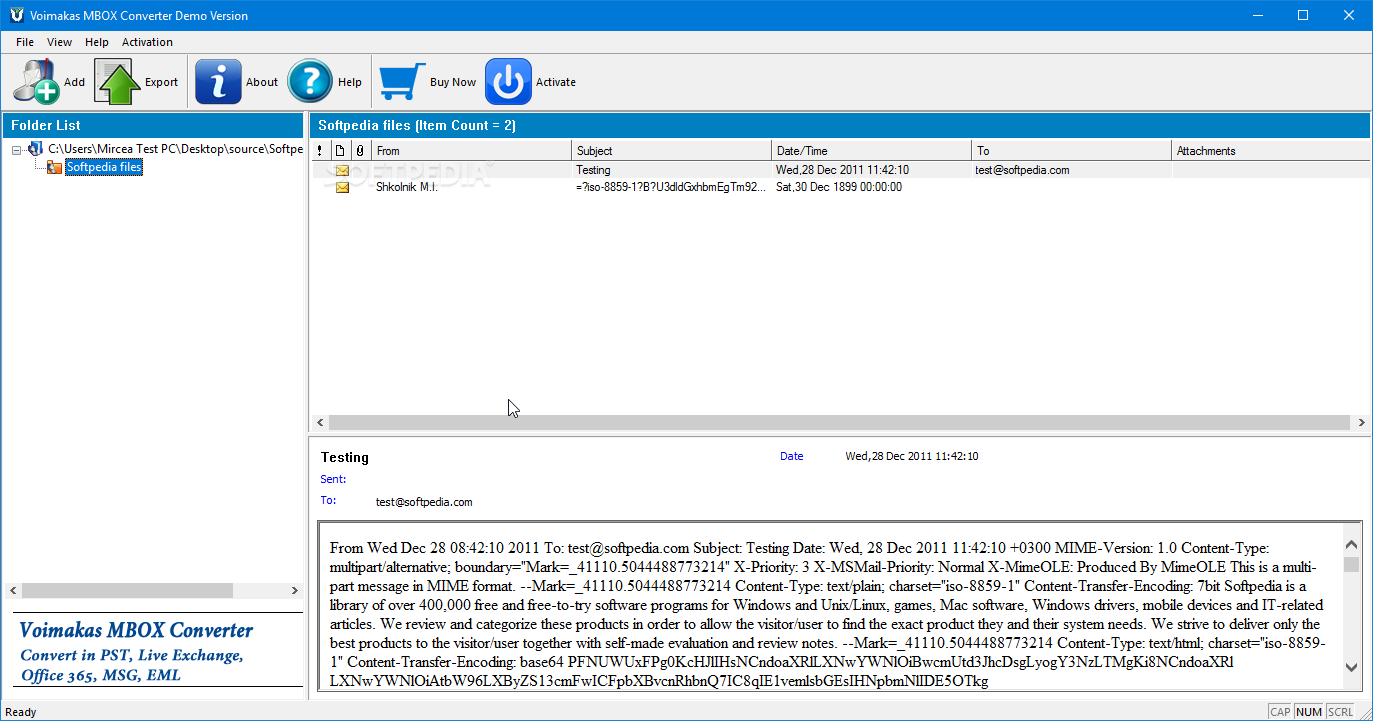
Task: Select the Softpedia files tree item
Action: click(x=104, y=167)
